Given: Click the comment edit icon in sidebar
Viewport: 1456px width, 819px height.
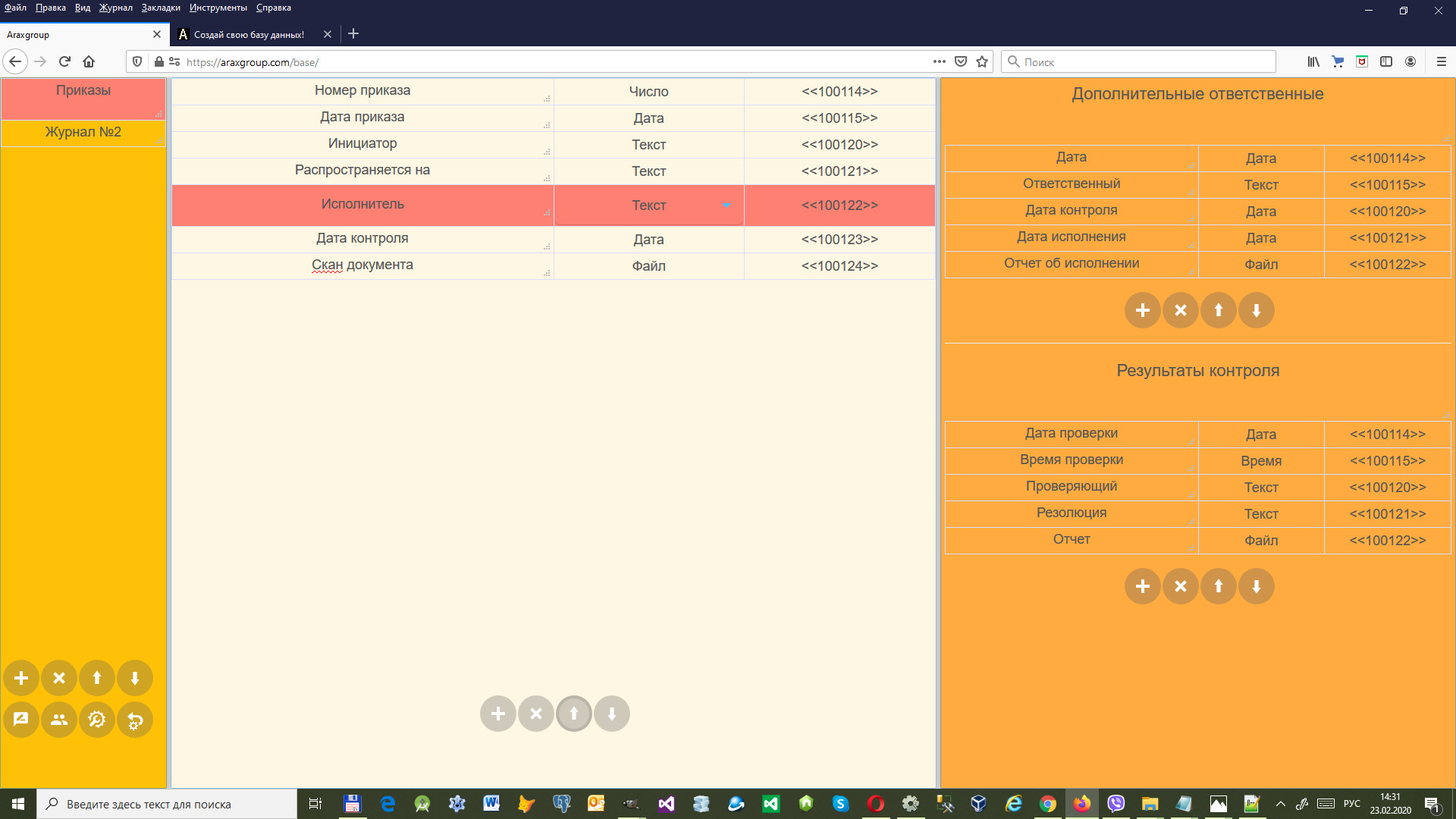Looking at the screenshot, I should [x=21, y=720].
